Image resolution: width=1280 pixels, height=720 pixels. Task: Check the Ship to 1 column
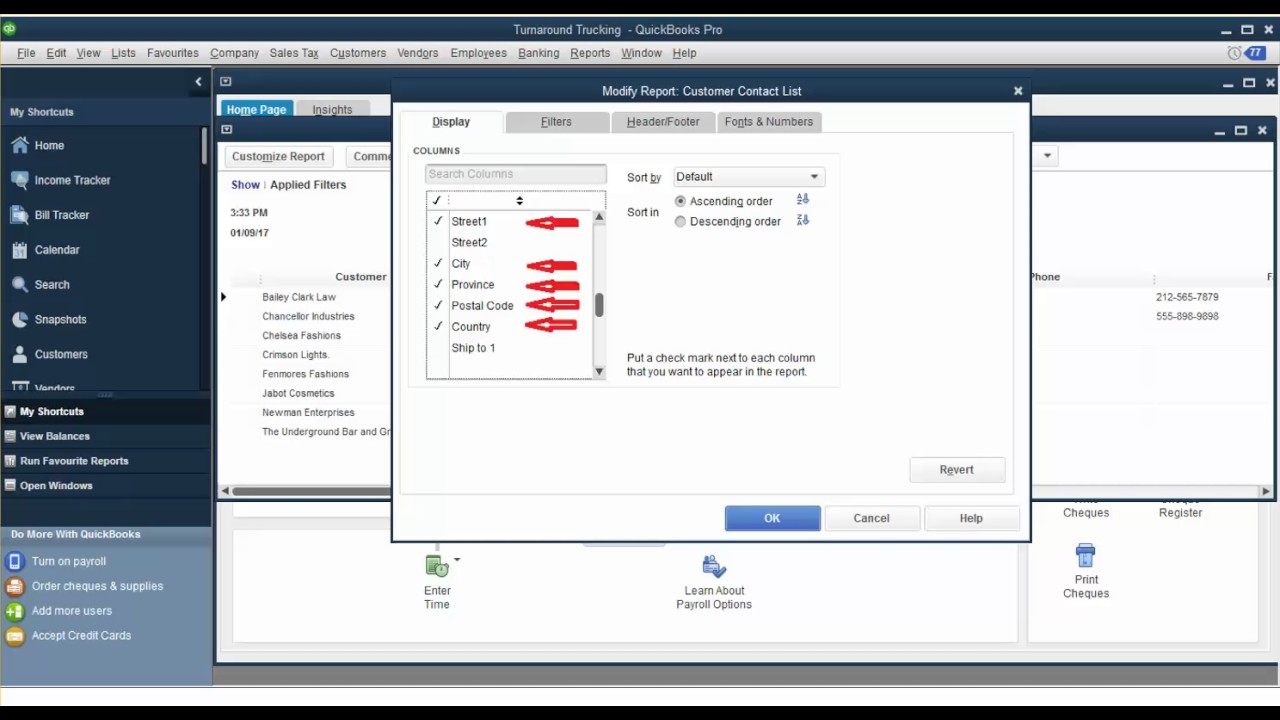[438, 348]
